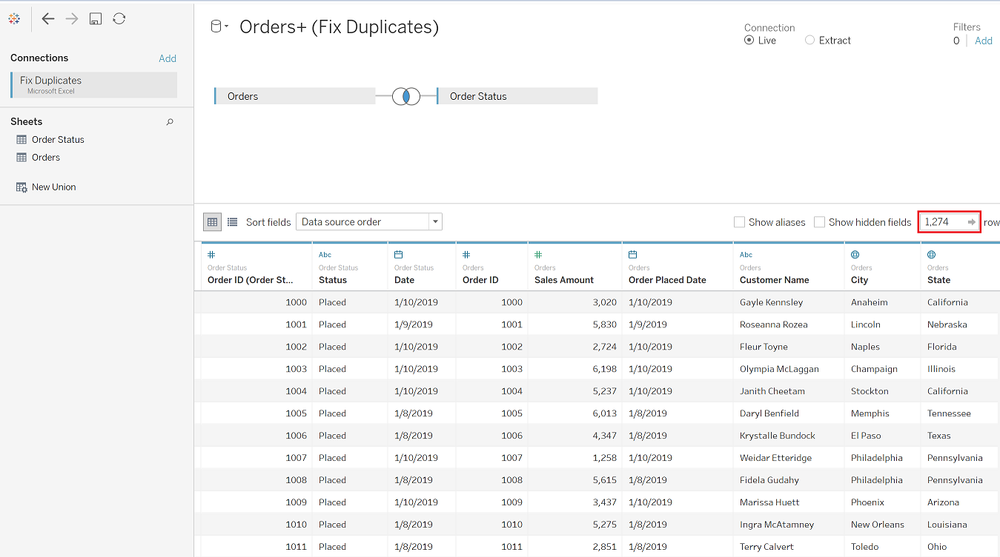Go back with the left arrow
Image resolution: width=1000 pixels, height=557 pixels.
48,19
